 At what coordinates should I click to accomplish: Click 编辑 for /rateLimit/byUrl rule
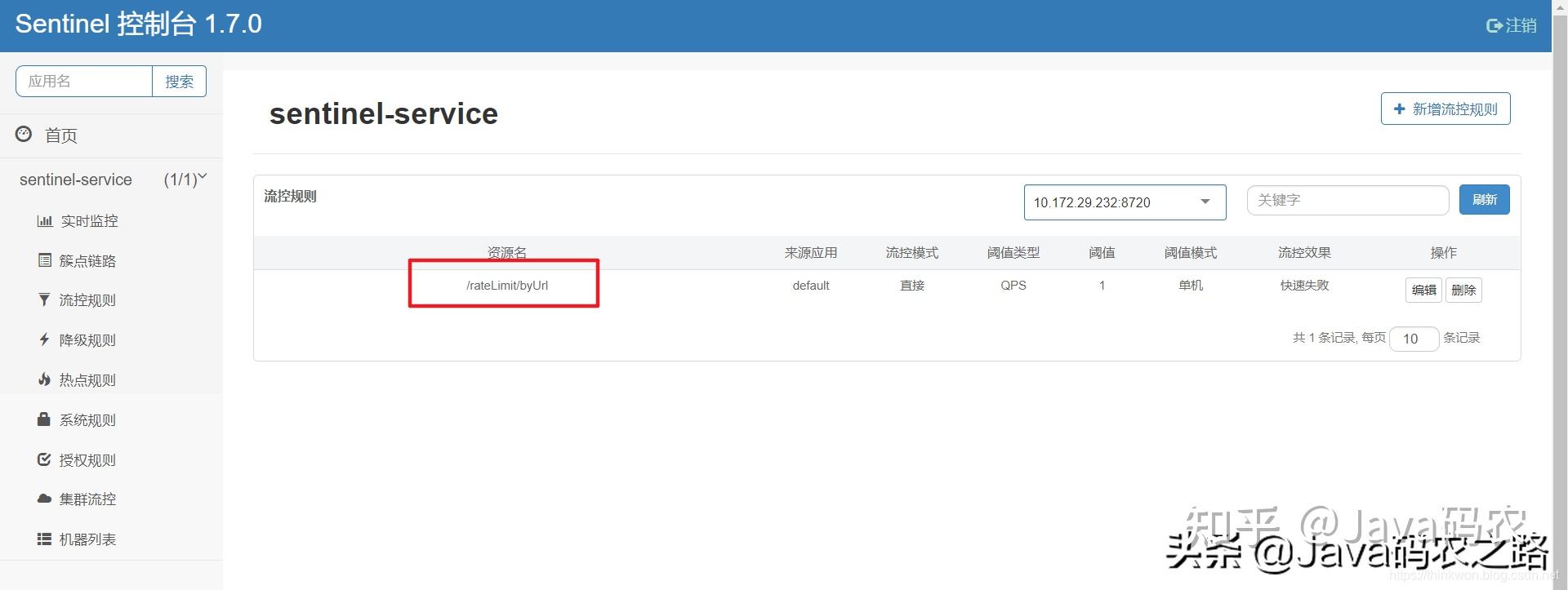[1423, 290]
